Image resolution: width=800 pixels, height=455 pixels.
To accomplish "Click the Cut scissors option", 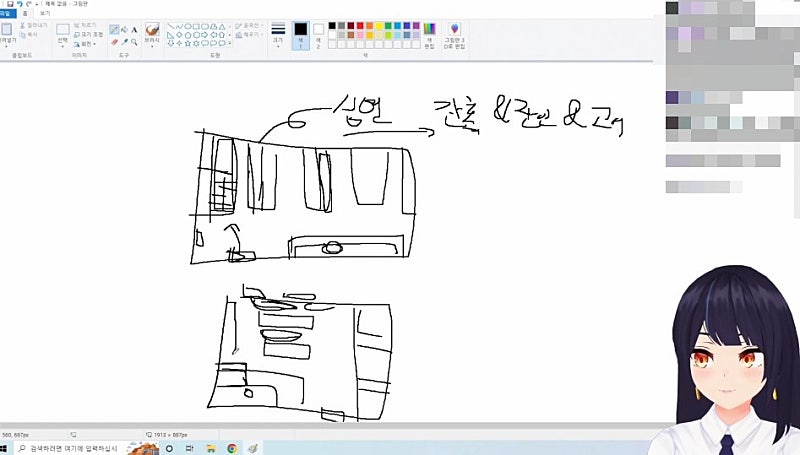I will click(x=34, y=25).
